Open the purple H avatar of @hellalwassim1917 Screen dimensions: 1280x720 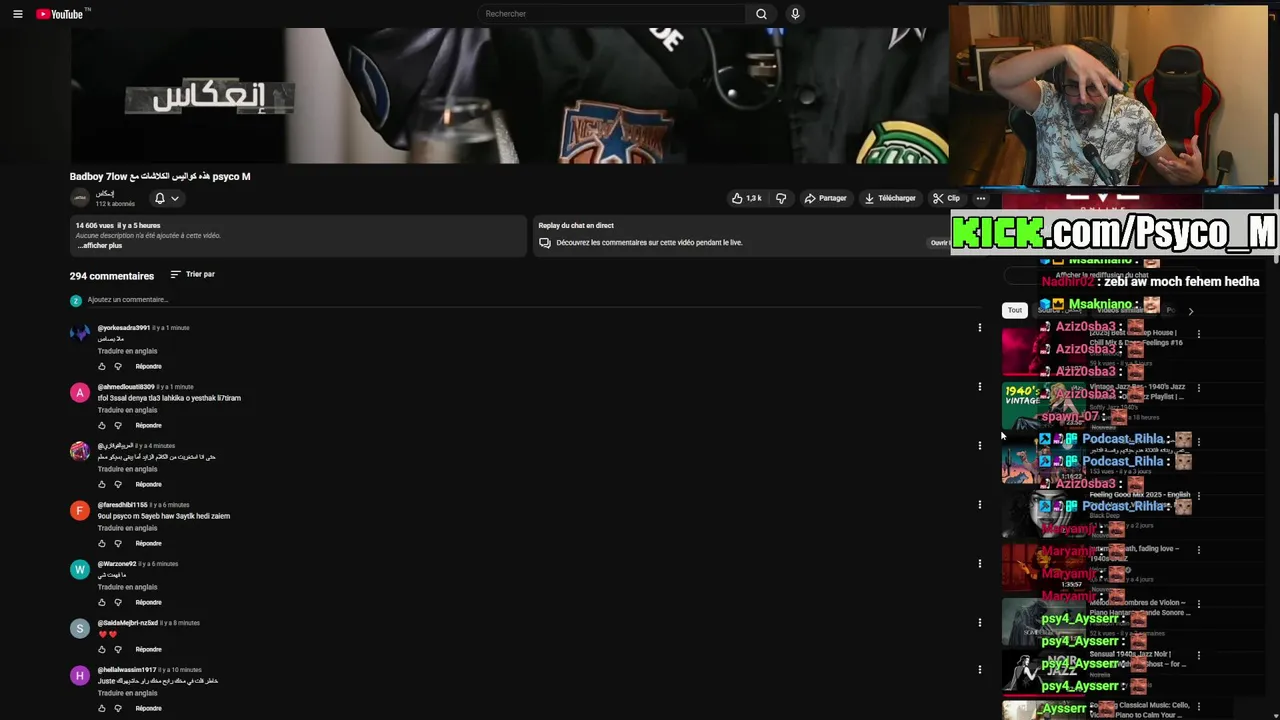[80, 675]
